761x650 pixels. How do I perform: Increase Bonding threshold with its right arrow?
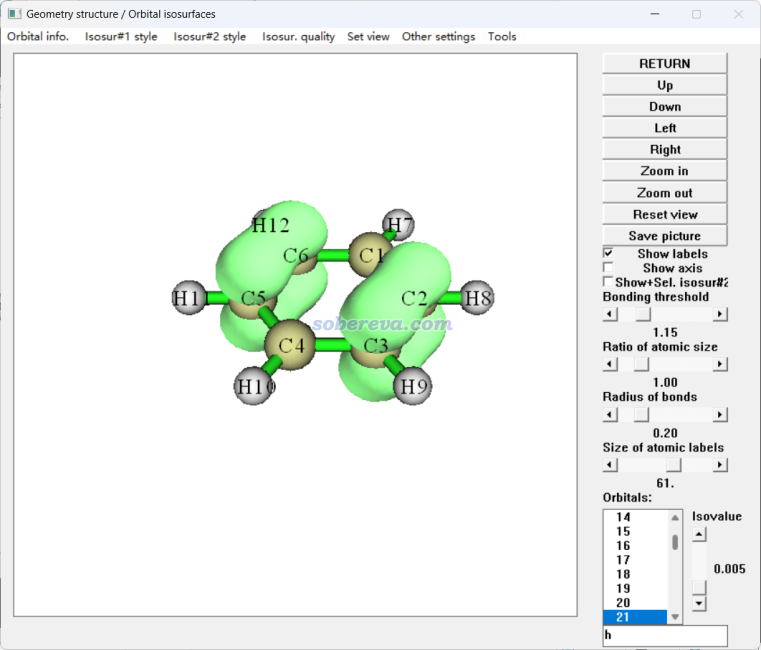pyautogui.click(x=720, y=314)
